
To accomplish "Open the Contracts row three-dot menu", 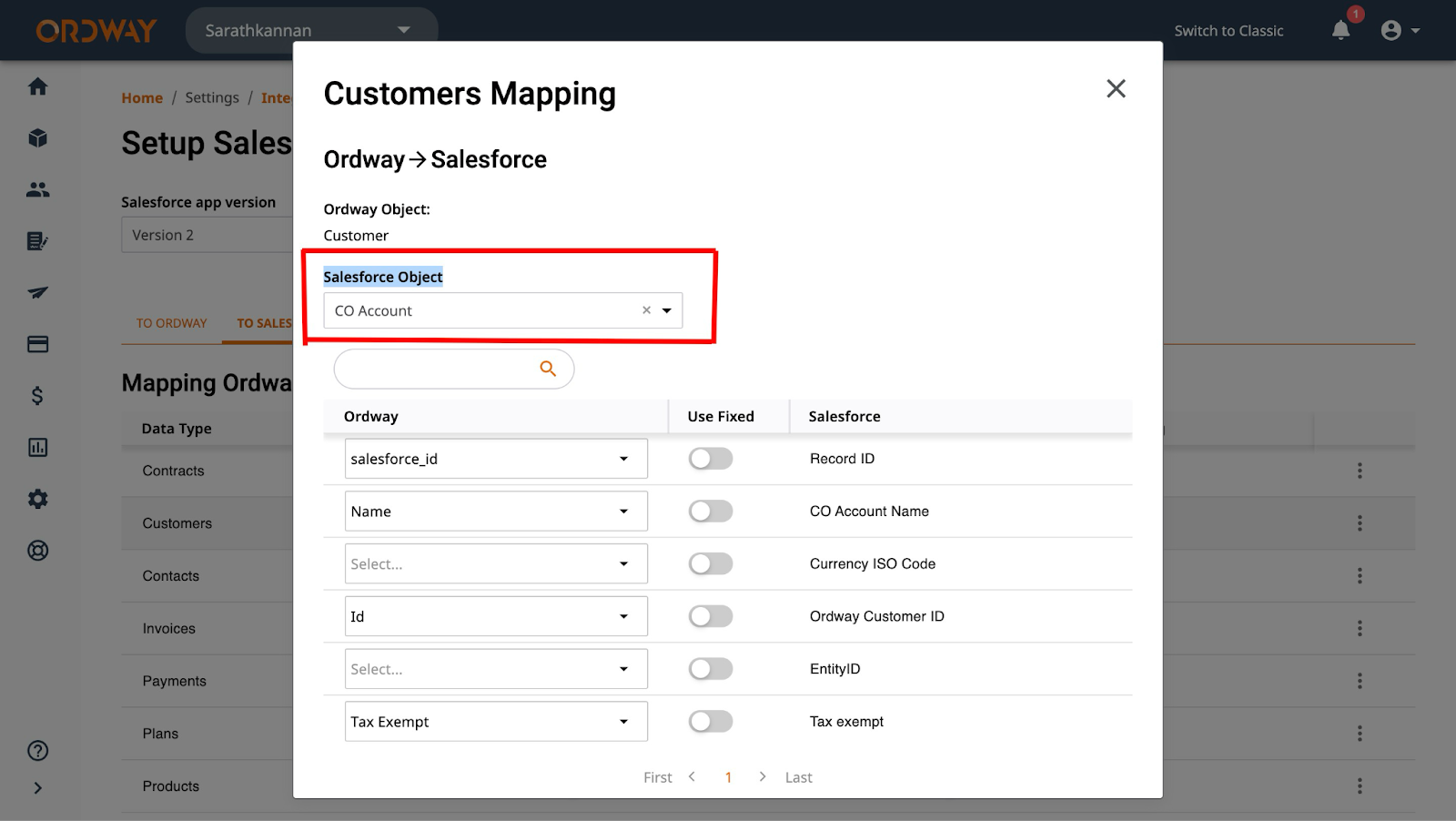I will click(x=1360, y=471).
